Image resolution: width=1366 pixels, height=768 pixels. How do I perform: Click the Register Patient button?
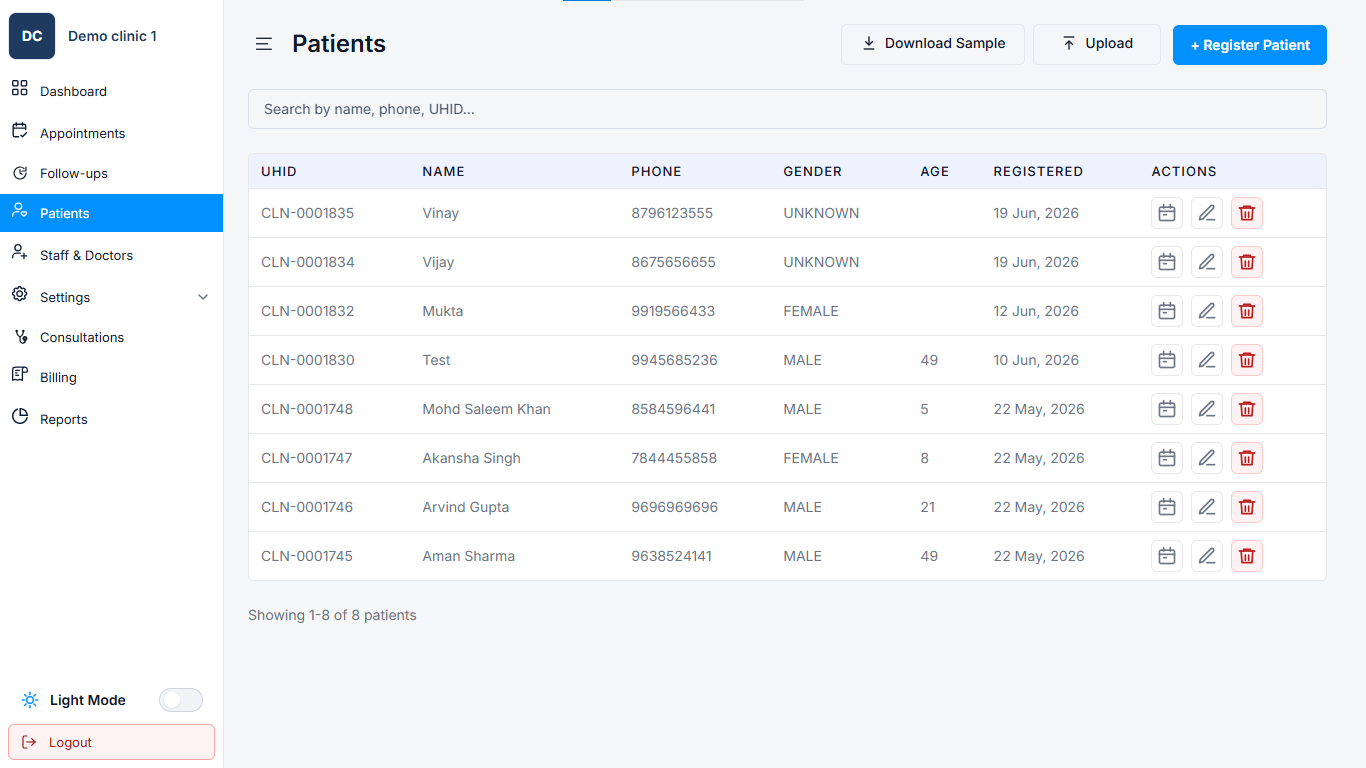pos(1250,45)
